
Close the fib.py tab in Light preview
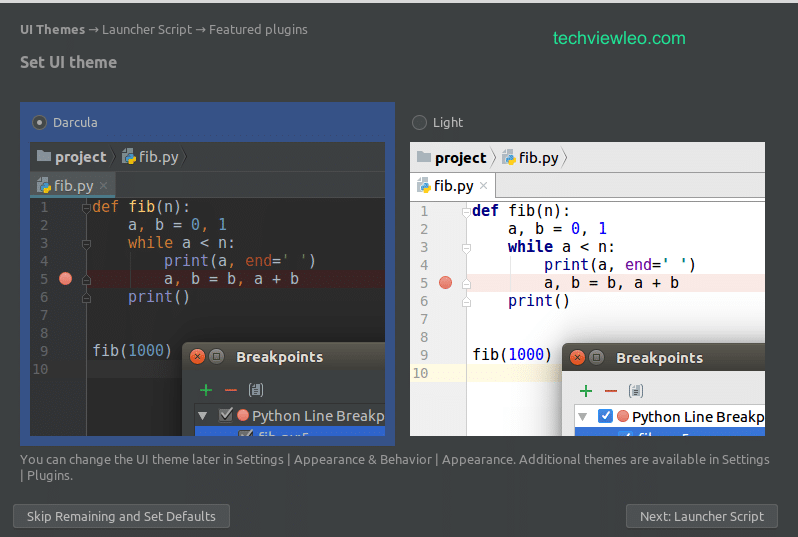[483, 186]
